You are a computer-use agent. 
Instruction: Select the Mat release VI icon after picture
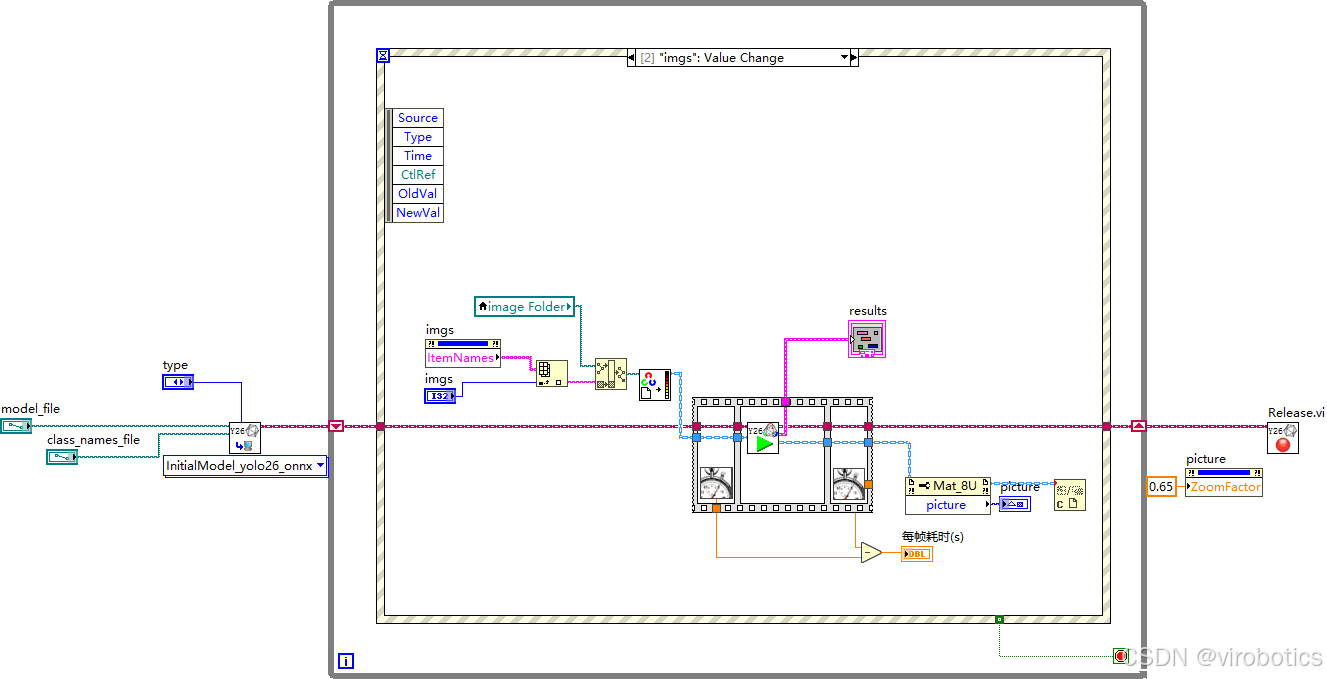(1070, 495)
